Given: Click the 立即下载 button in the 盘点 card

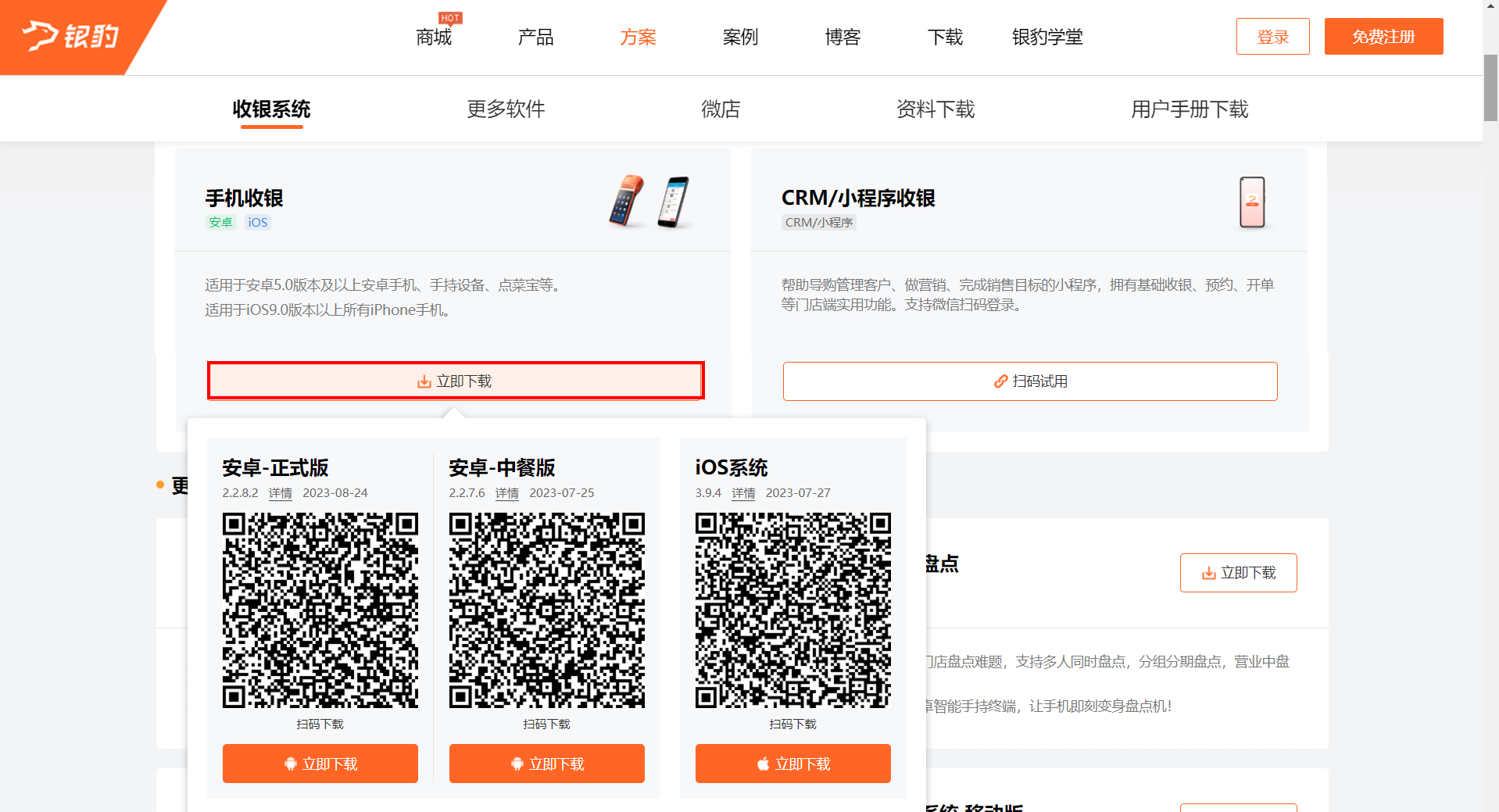Looking at the screenshot, I should [1239, 573].
